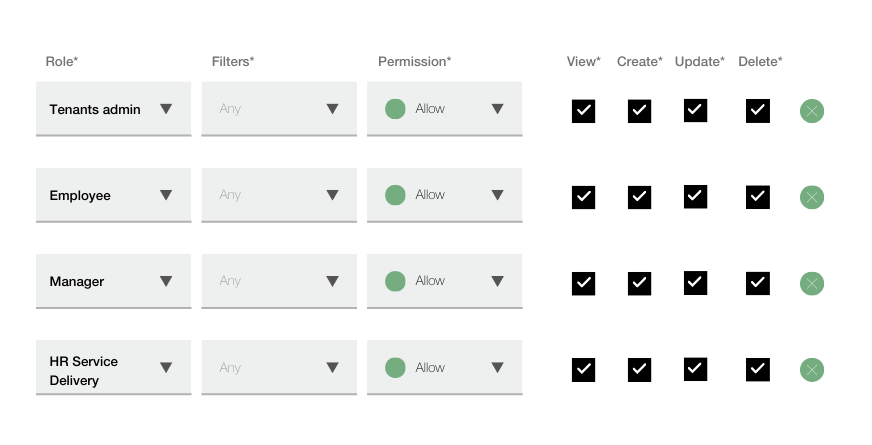Click the green Allow indicator for Tenants admin
The width and height of the screenshot is (872, 445).
395,109
